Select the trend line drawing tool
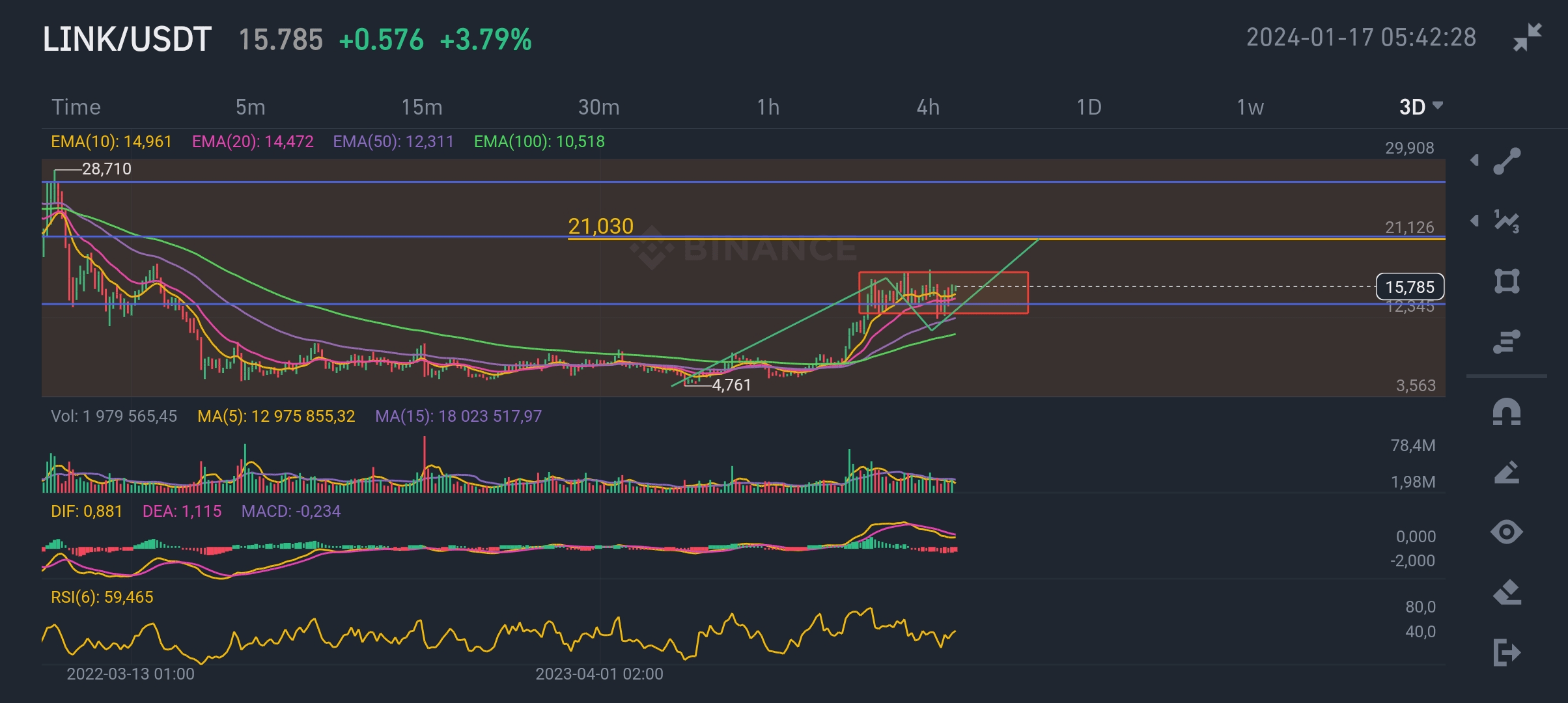Image resolution: width=1568 pixels, height=703 pixels. pos(1507,161)
